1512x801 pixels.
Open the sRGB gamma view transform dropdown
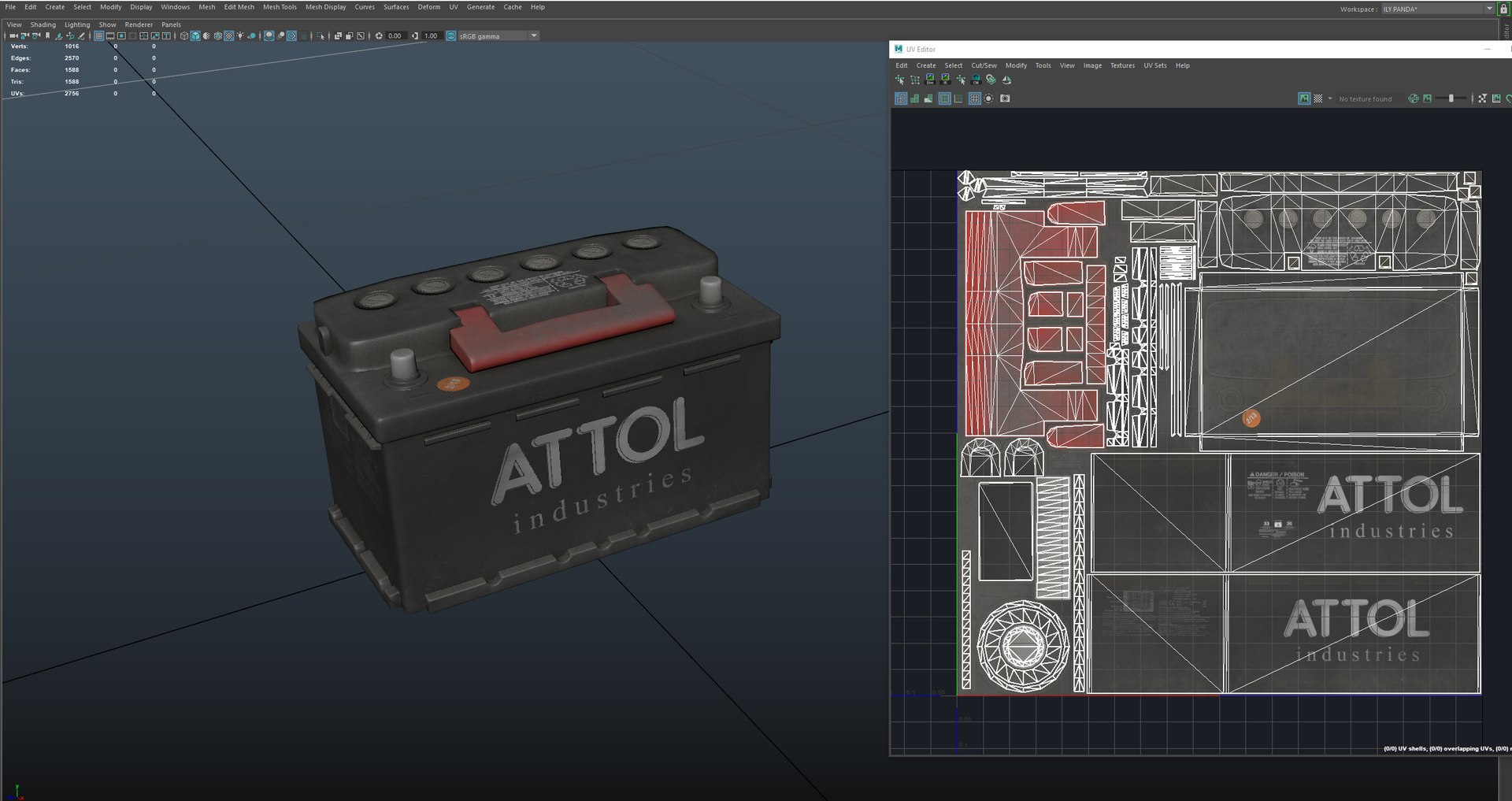click(498, 35)
